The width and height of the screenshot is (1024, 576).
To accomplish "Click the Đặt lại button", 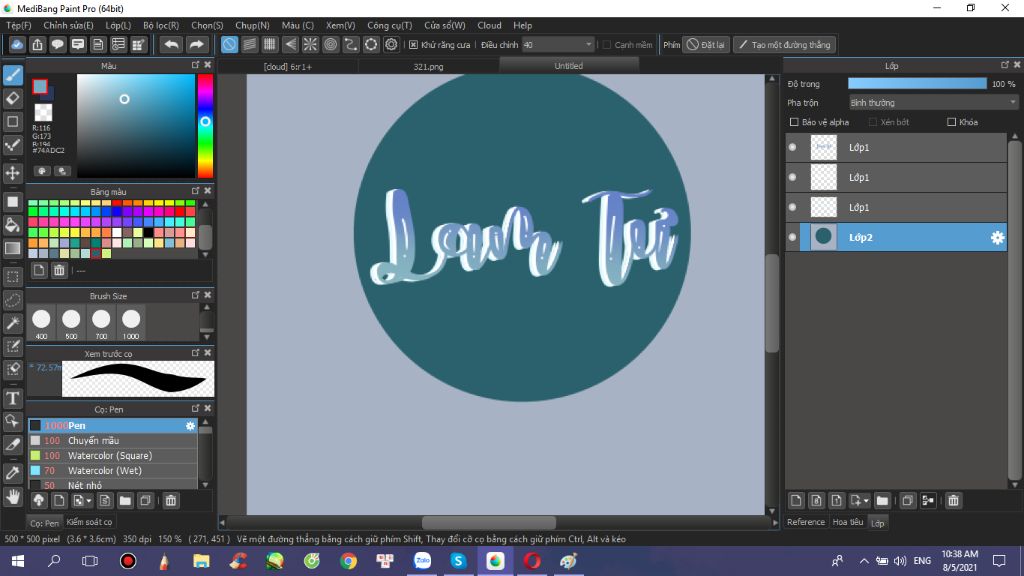I will tap(706, 45).
